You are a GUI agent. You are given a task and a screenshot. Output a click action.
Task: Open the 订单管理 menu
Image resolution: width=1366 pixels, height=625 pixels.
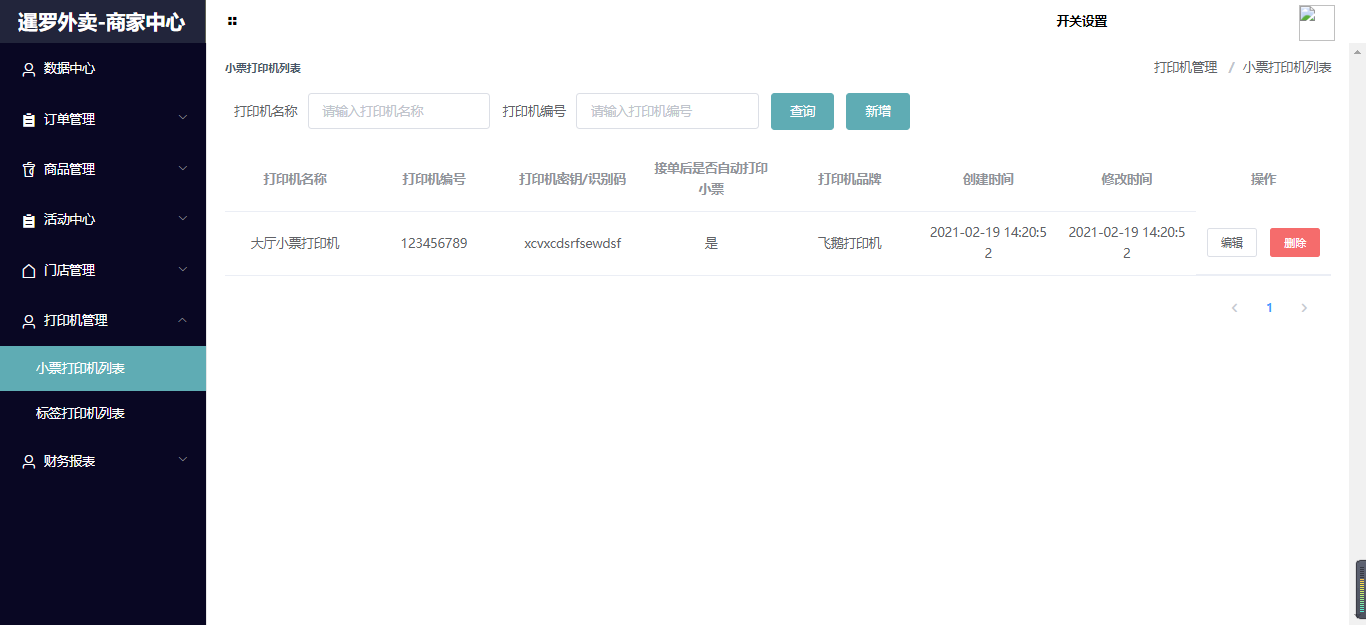pyautogui.click(x=103, y=119)
